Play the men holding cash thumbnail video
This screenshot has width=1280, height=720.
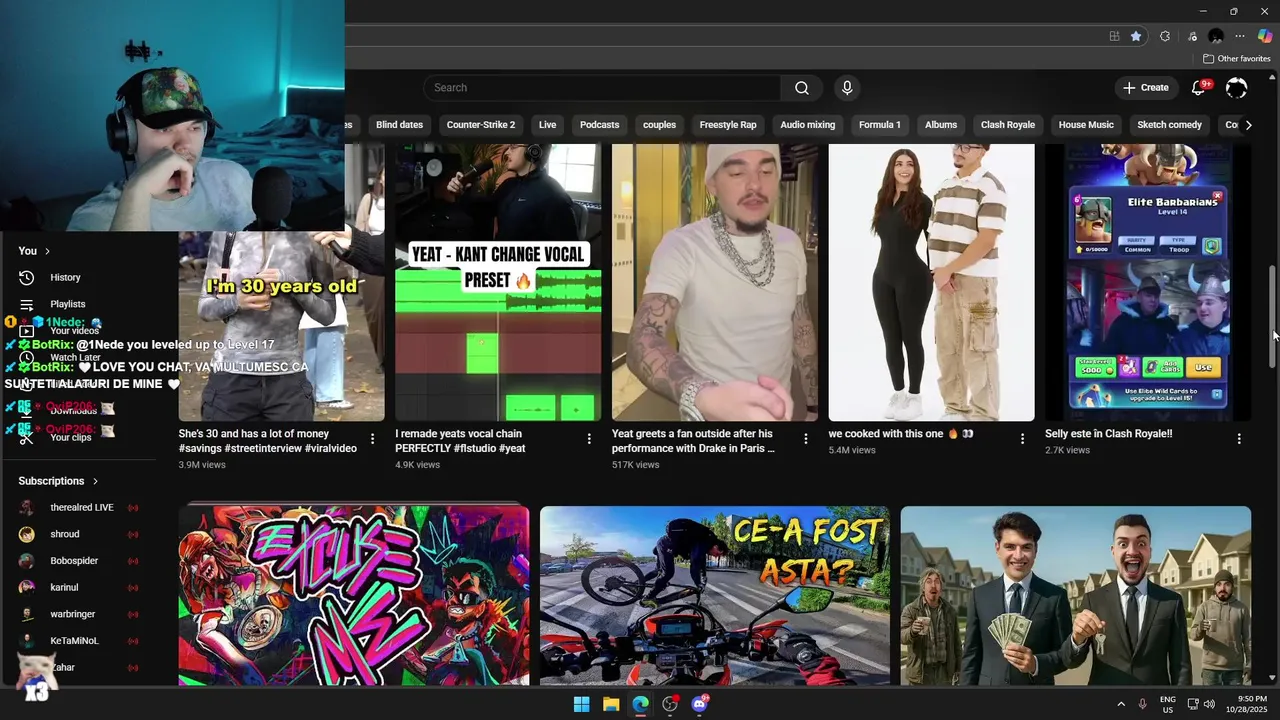click(x=1076, y=595)
